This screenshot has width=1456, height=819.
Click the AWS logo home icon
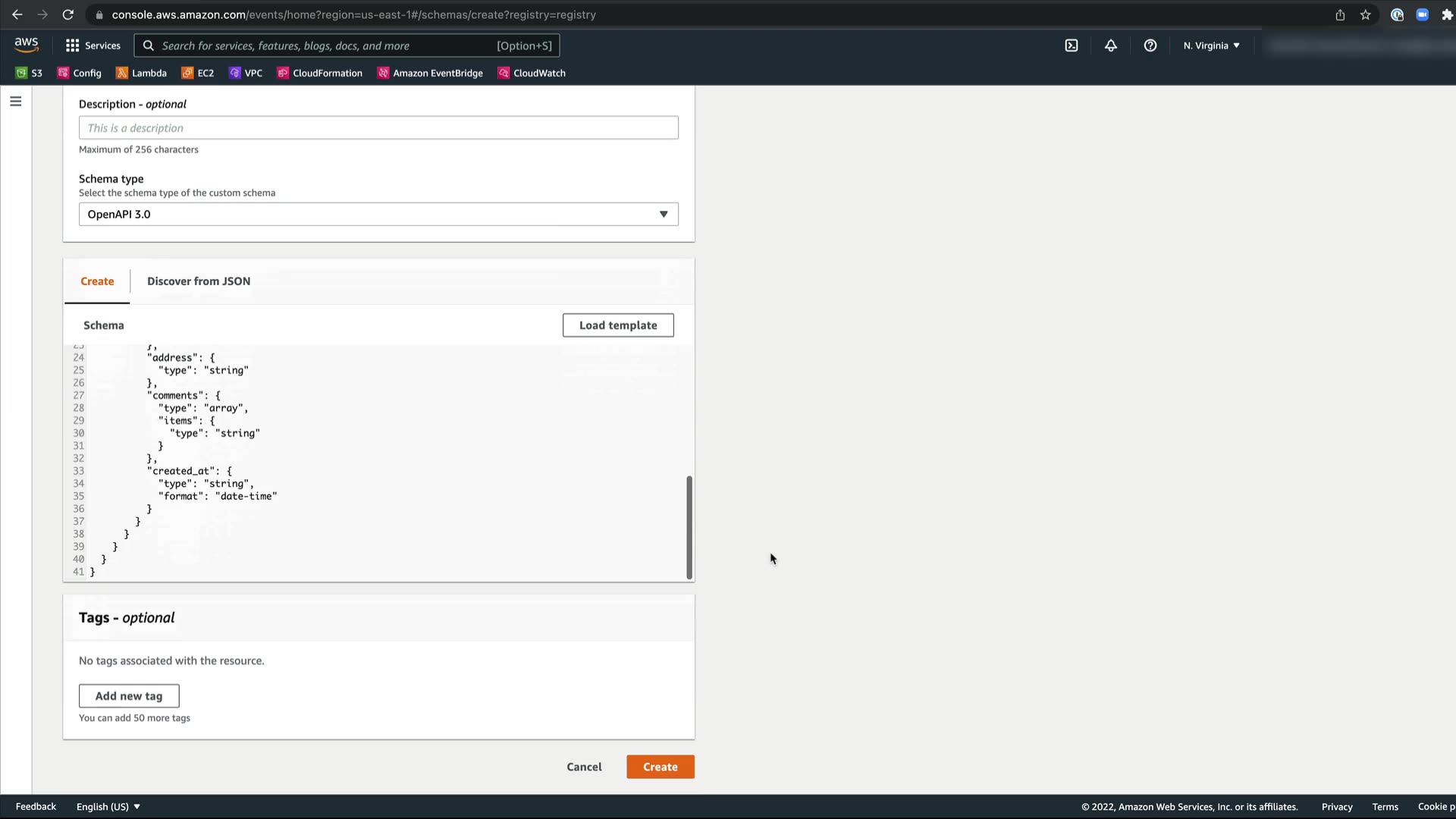27,45
